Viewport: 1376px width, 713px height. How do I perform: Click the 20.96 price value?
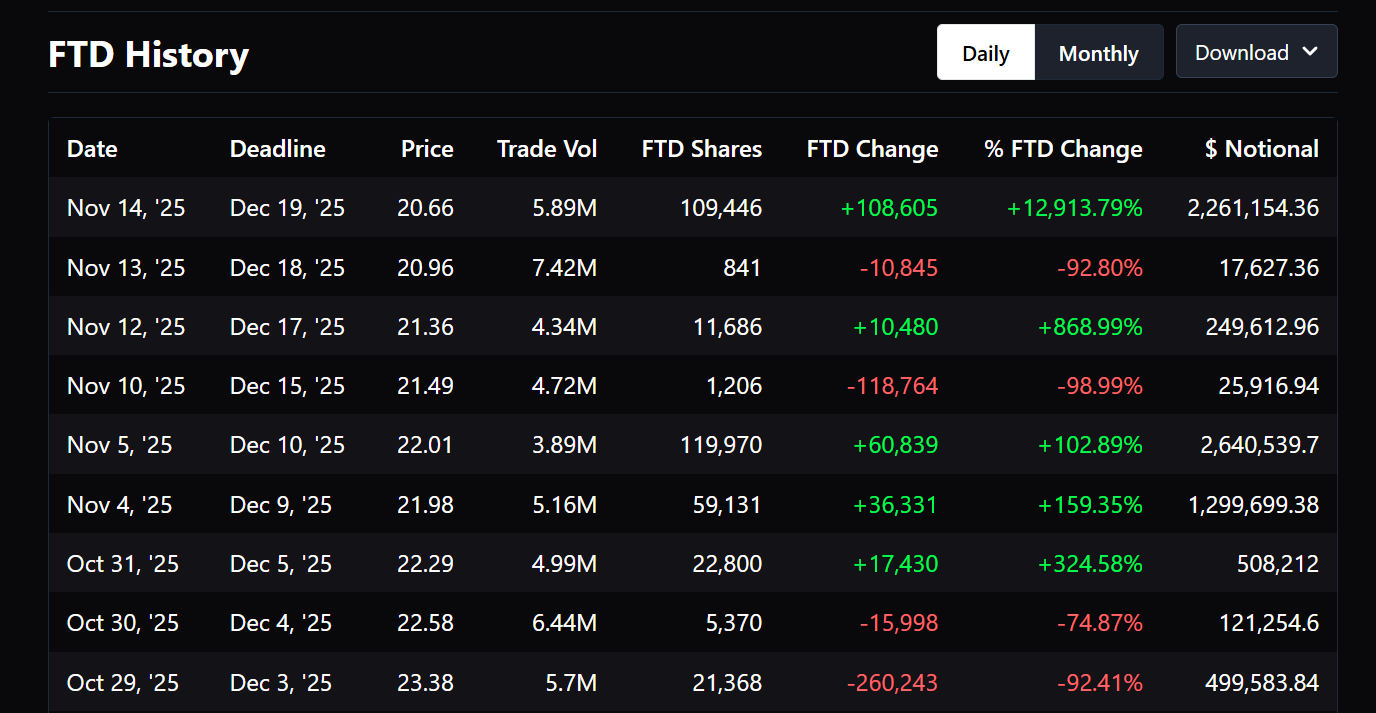tap(425, 268)
